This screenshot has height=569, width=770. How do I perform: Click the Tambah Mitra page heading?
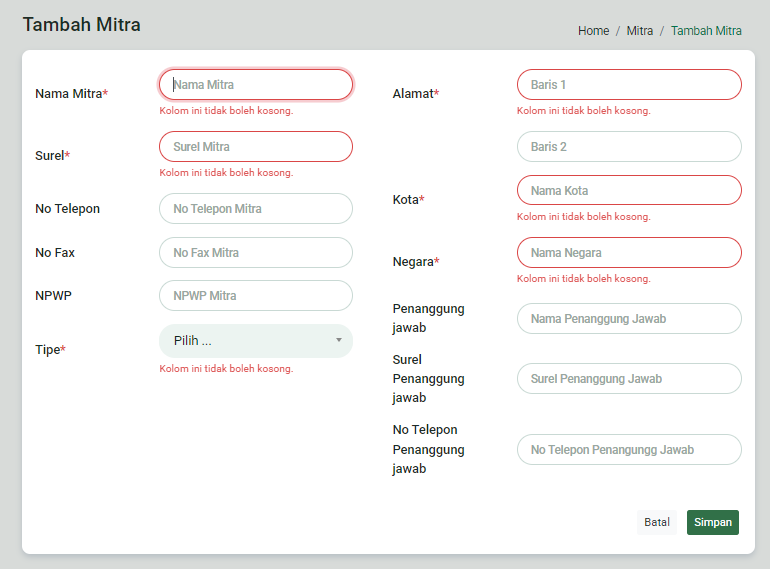[x=82, y=25]
